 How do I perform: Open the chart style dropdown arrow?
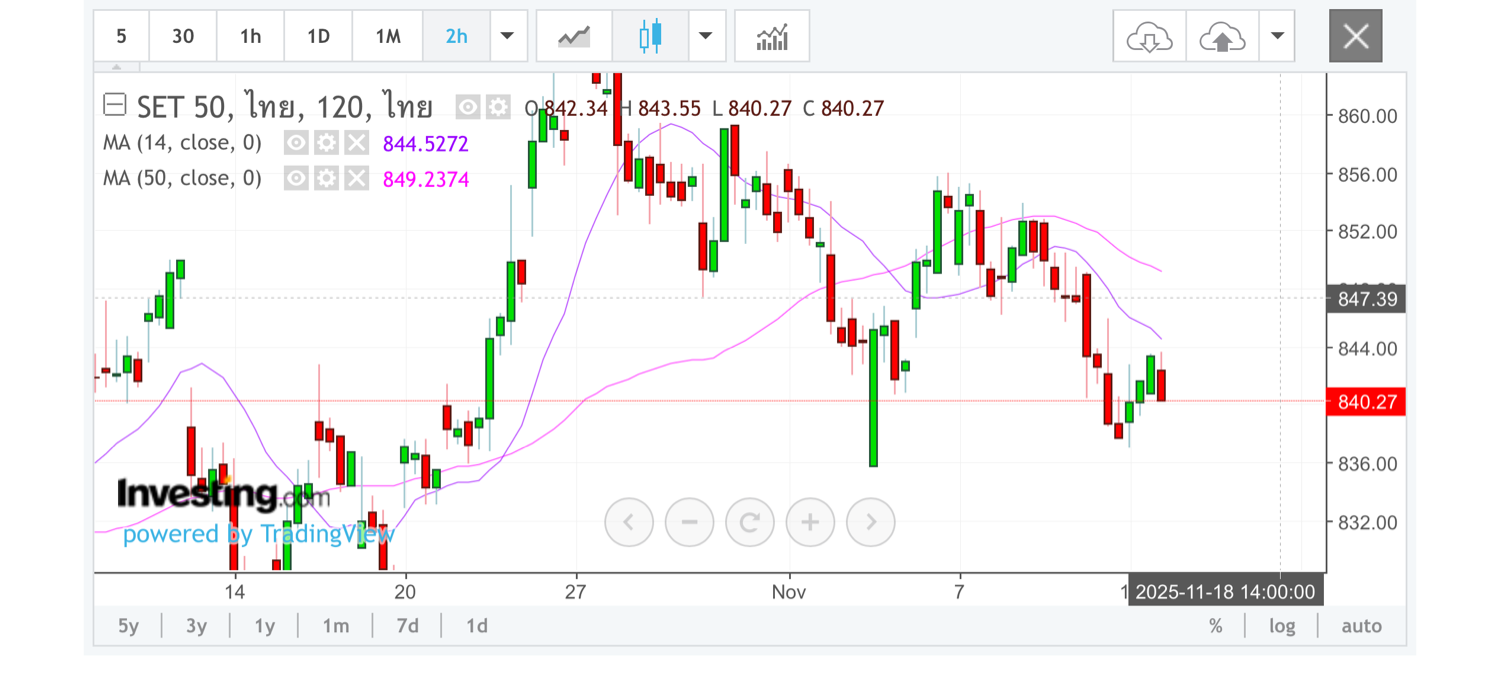706,37
